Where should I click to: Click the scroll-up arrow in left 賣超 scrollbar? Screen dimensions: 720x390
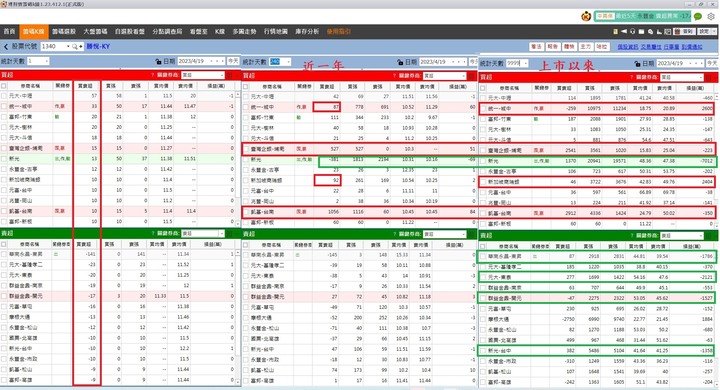pos(238,253)
